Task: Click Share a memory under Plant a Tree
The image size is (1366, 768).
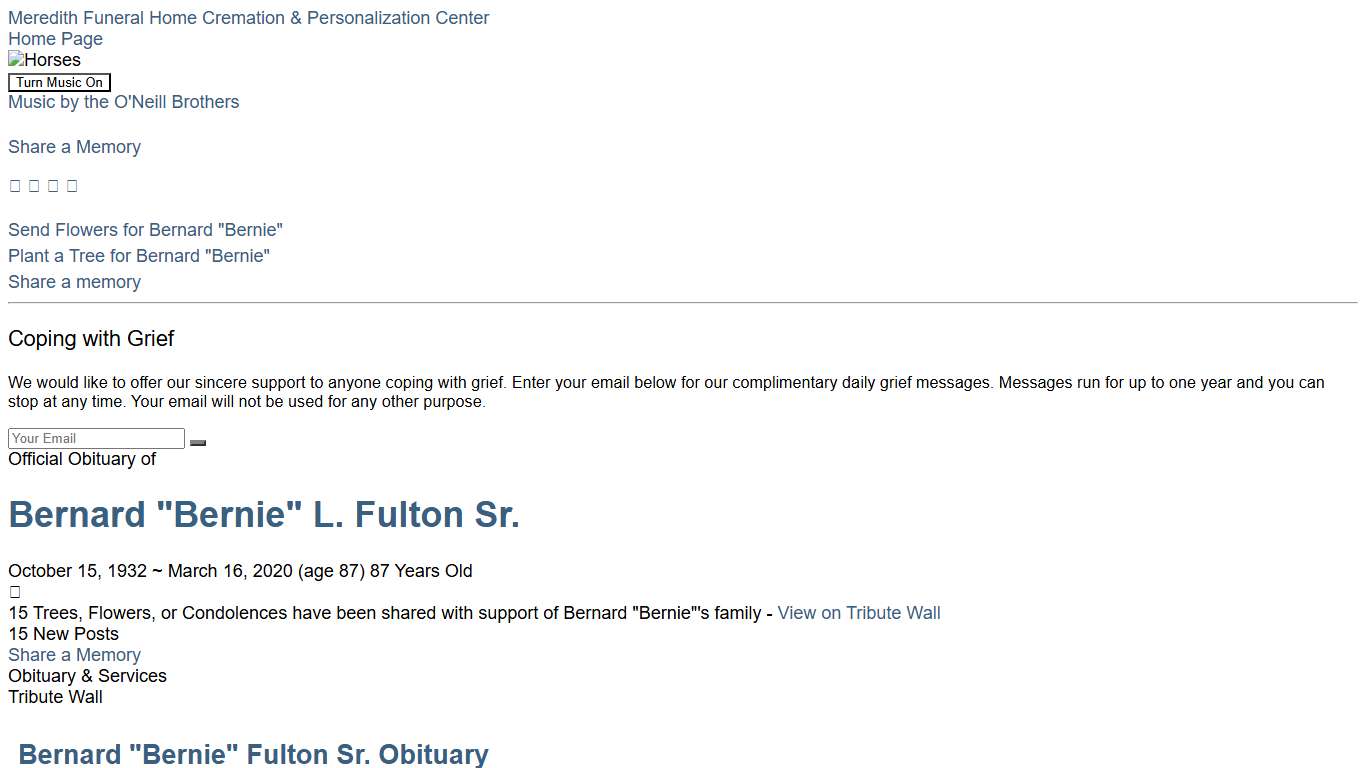Action: pyautogui.click(x=74, y=282)
